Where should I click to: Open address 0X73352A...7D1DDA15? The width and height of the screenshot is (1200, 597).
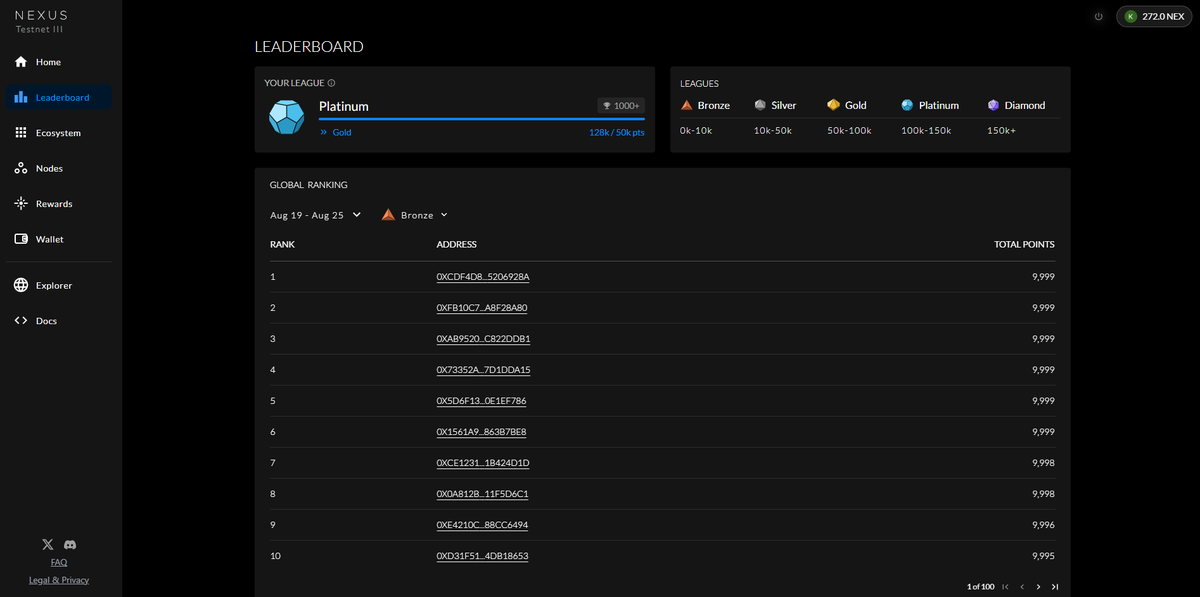(x=483, y=370)
